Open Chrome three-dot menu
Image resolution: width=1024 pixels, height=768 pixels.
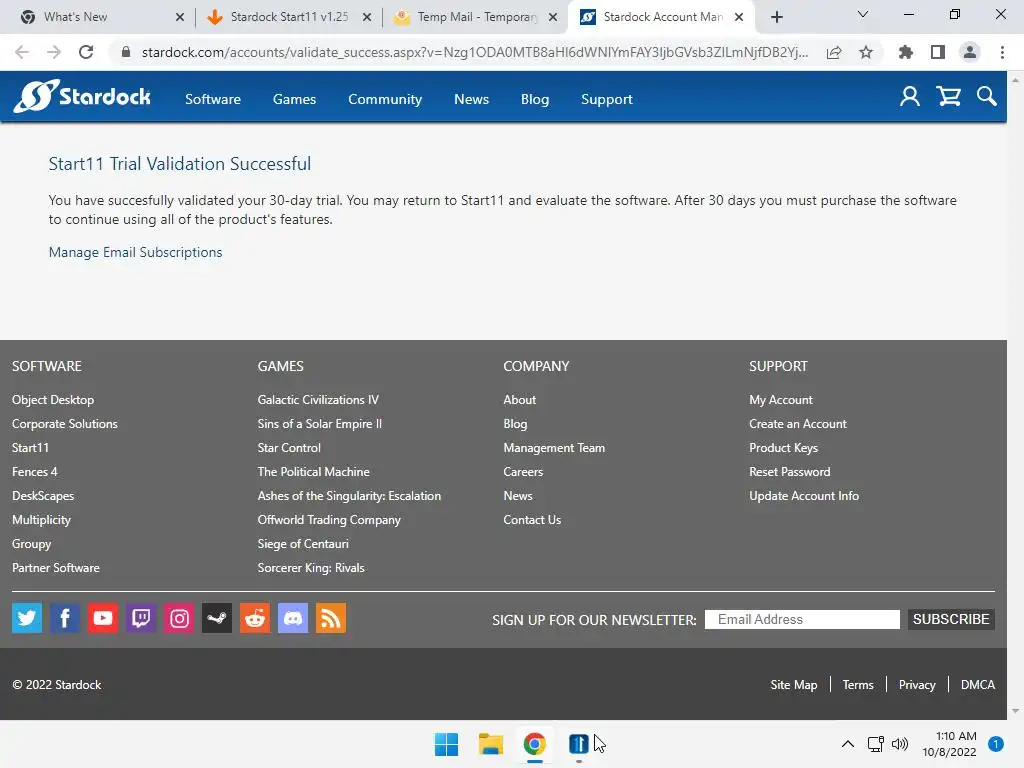tap(1002, 52)
